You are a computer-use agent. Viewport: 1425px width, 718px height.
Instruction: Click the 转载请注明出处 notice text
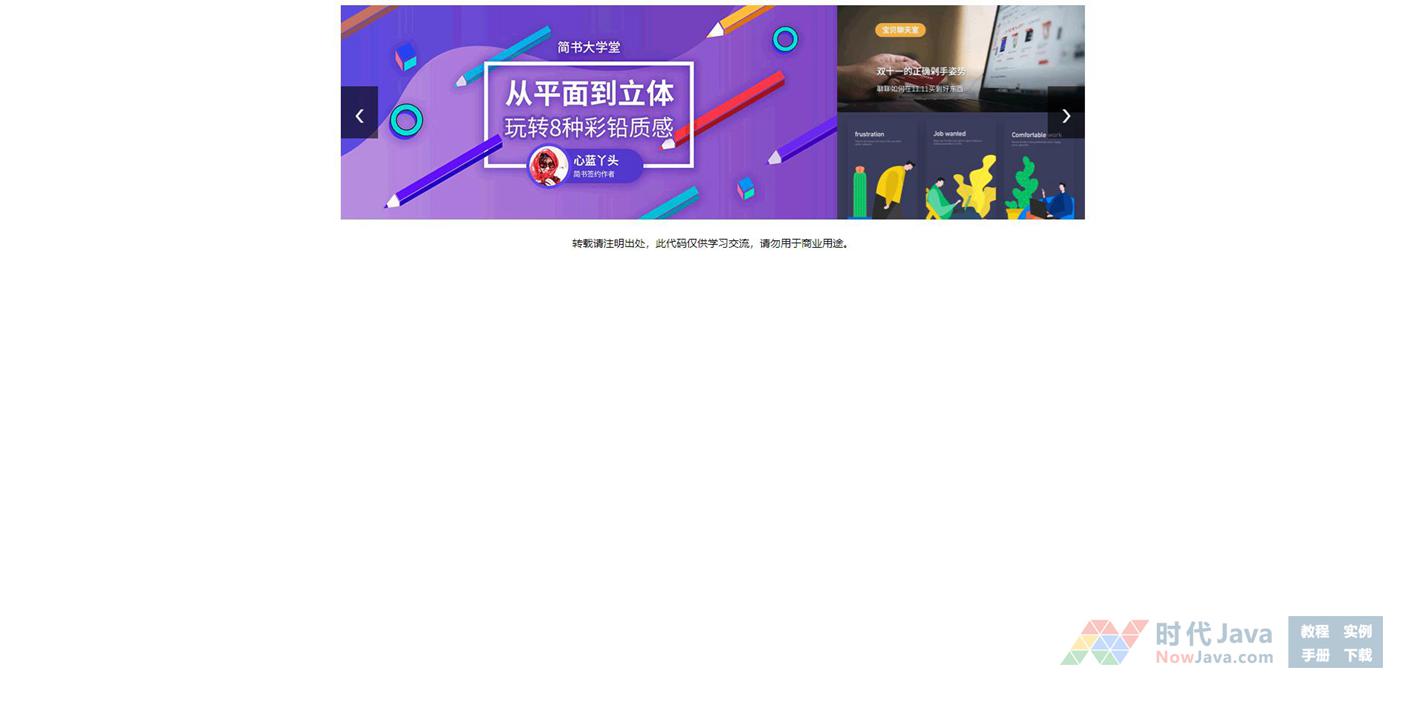click(x=710, y=243)
